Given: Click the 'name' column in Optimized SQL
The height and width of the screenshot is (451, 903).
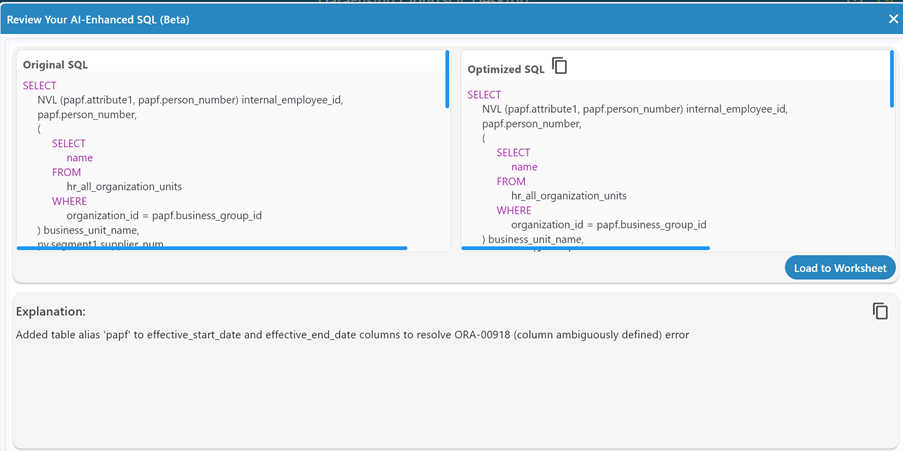Looking at the screenshot, I should click(524, 166).
